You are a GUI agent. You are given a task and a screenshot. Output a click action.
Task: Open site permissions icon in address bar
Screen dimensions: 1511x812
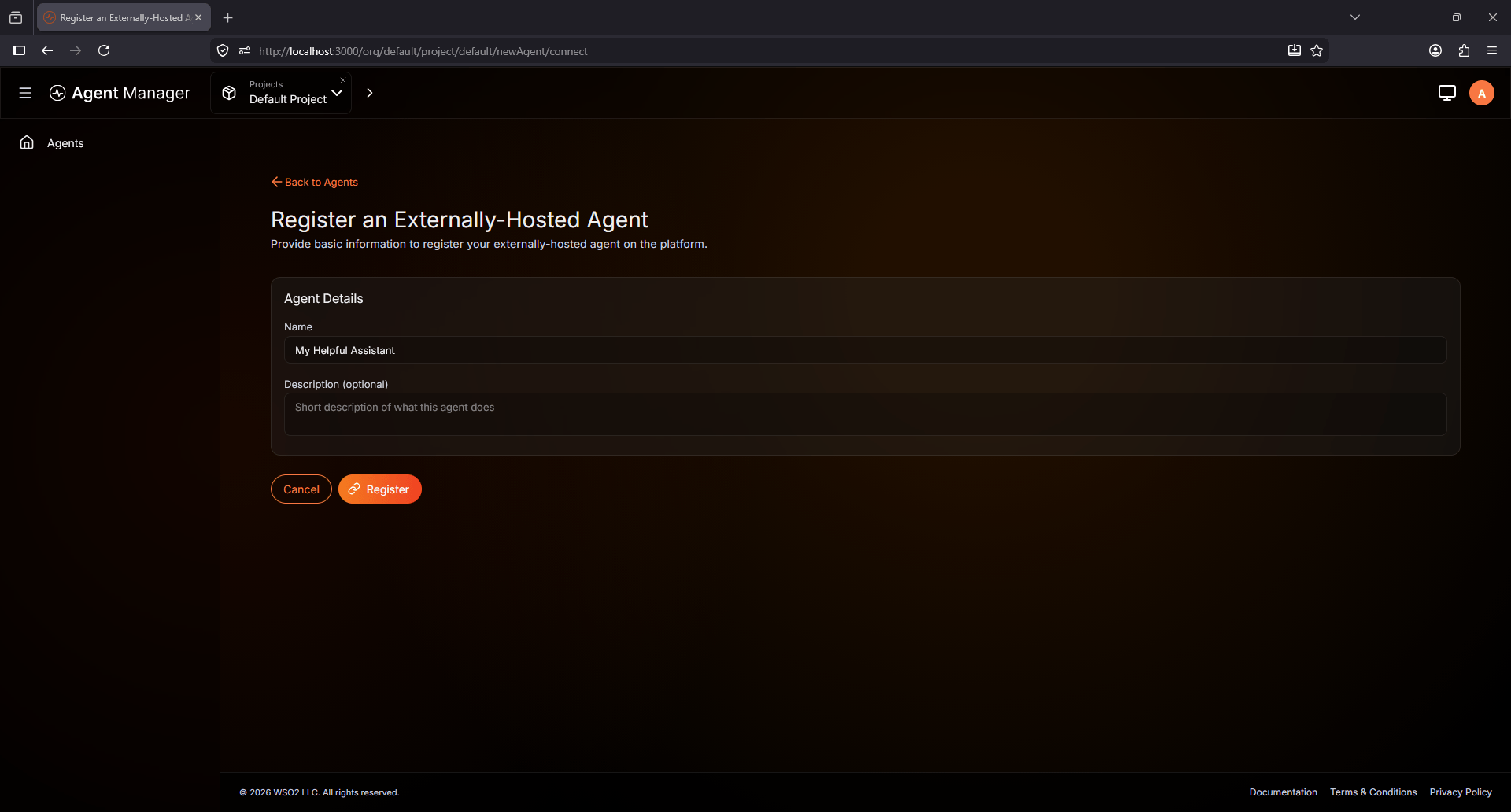tap(245, 50)
